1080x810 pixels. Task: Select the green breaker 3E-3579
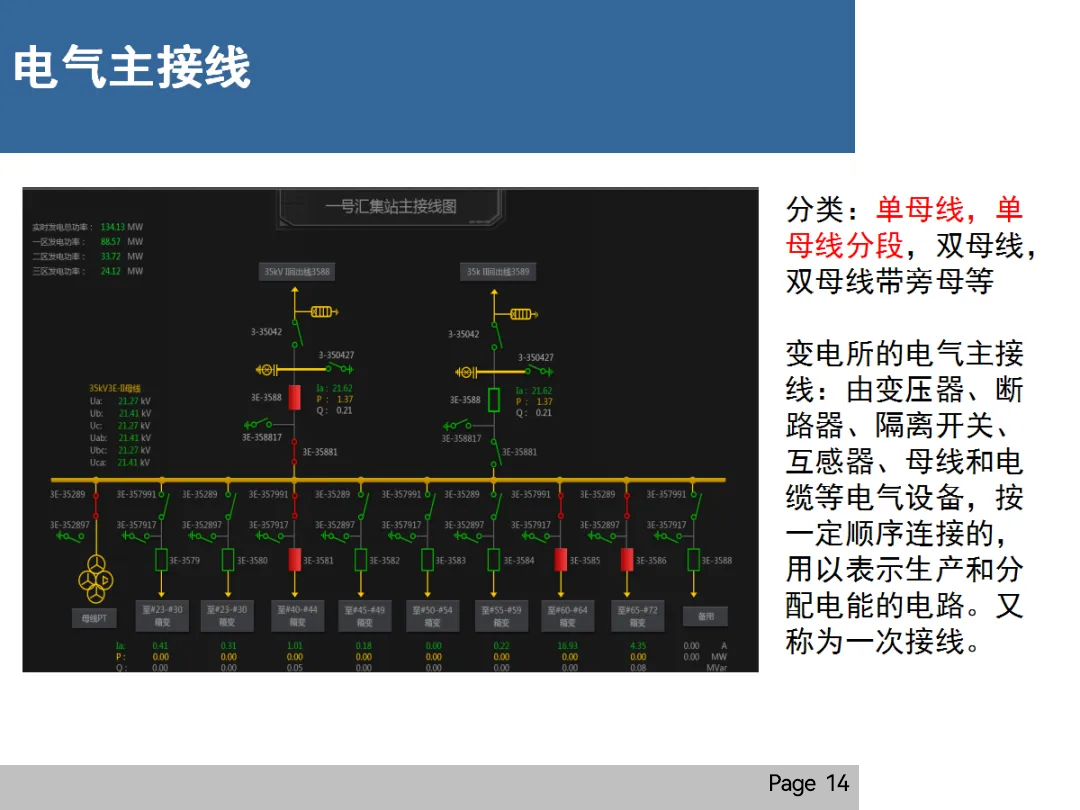click(x=161, y=558)
